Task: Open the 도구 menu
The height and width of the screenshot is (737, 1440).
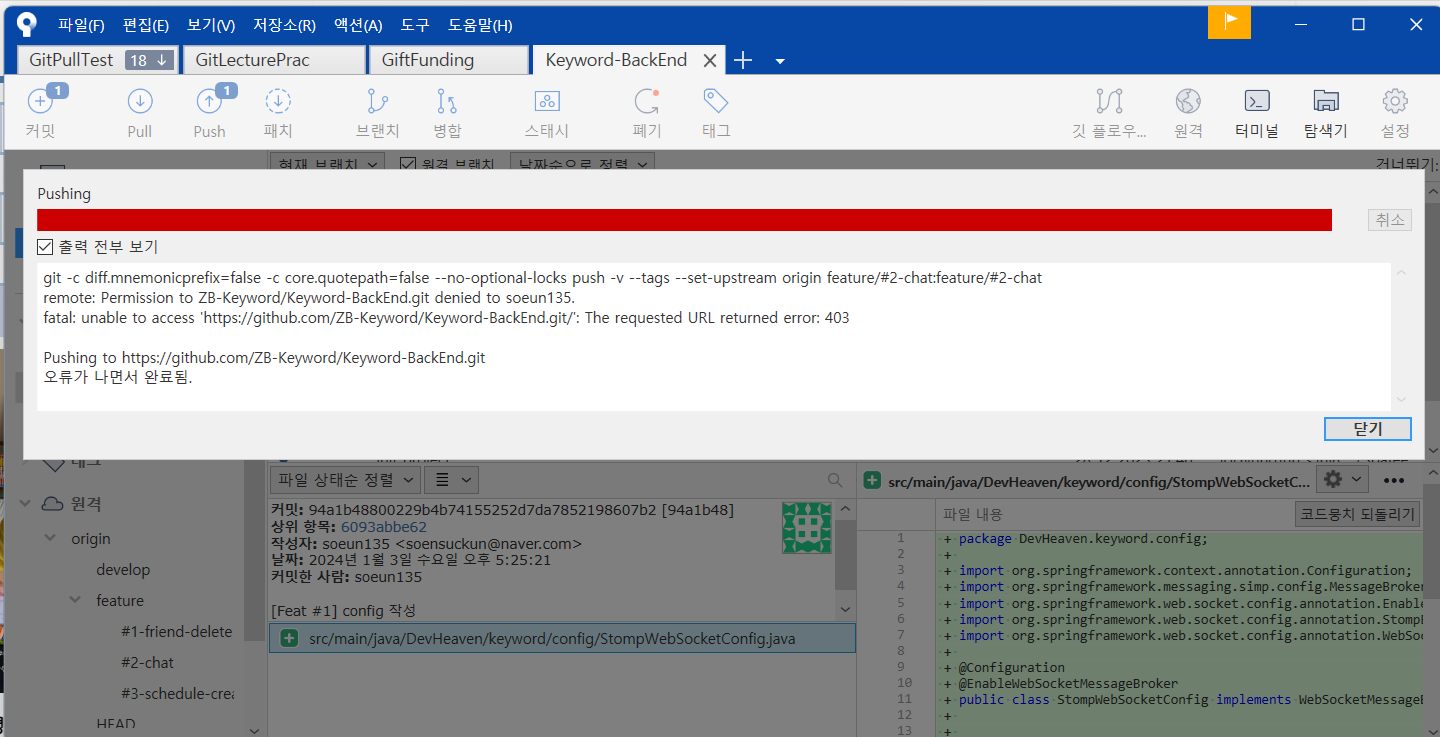Action: click(x=415, y=25)
